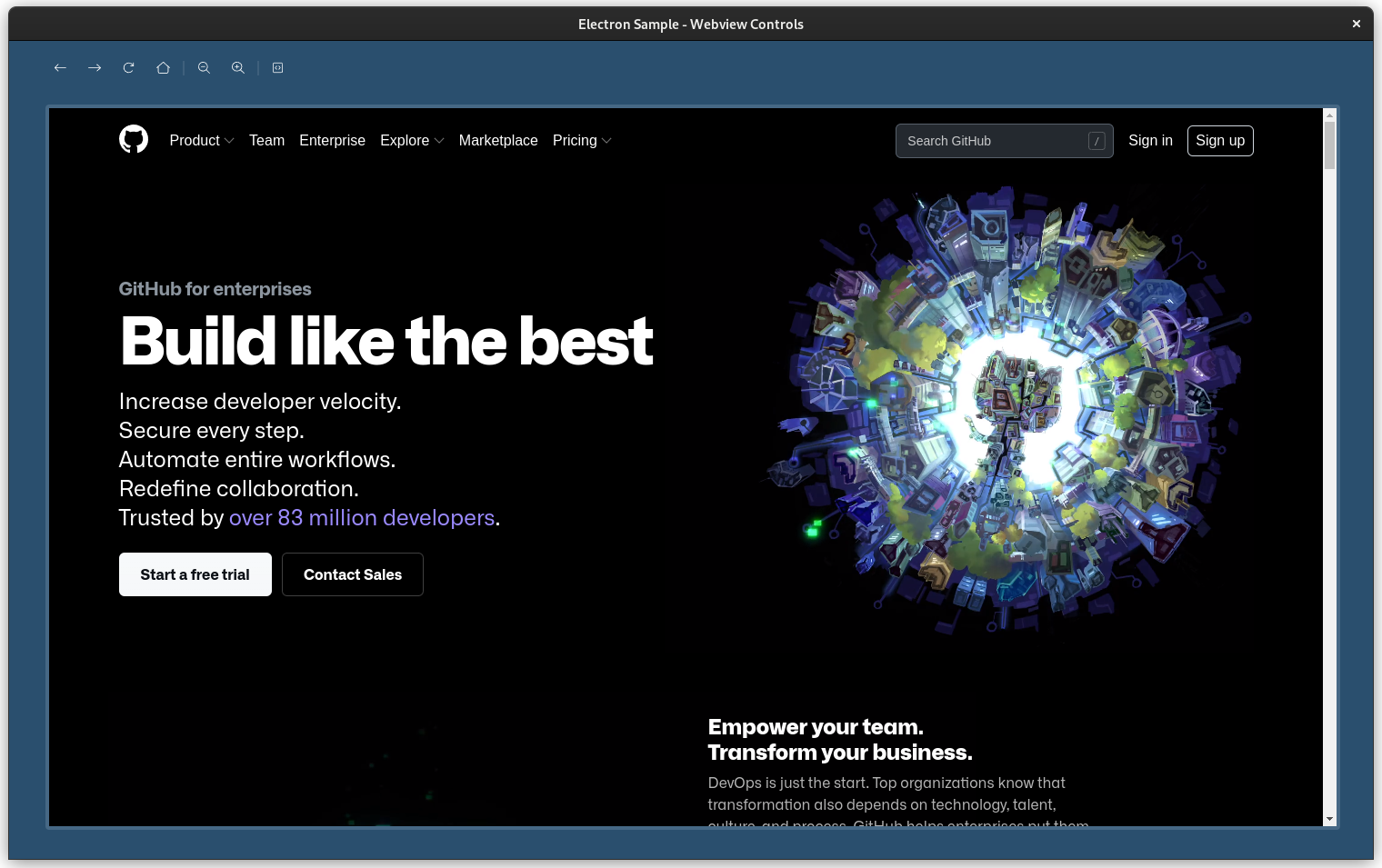The height and width of the screenshot is (868, 1382).
Task: Open the Enterprise nav link
Action: [332, 141]
